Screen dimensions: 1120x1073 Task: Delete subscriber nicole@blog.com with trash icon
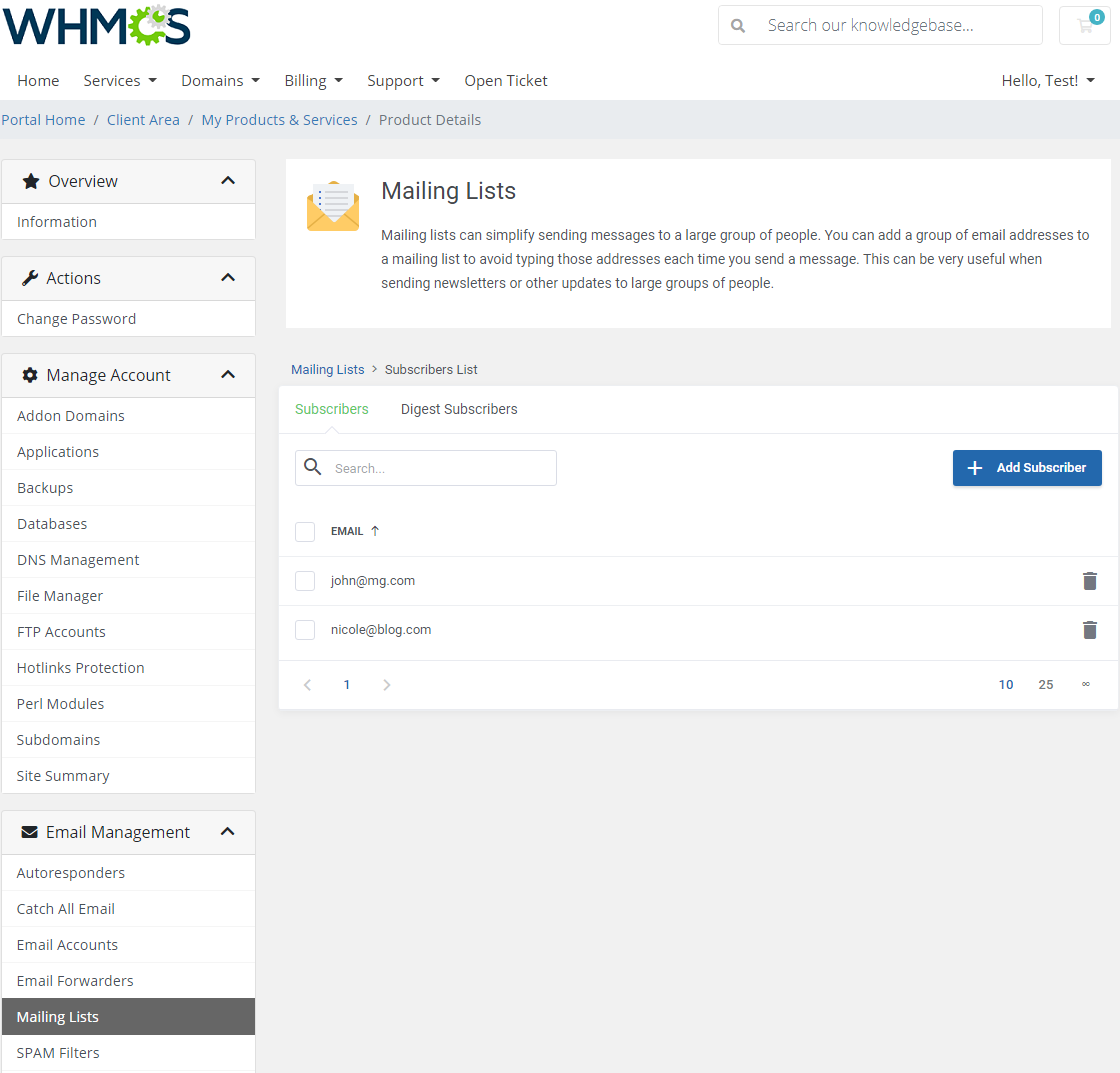(x=1089, y=630)
